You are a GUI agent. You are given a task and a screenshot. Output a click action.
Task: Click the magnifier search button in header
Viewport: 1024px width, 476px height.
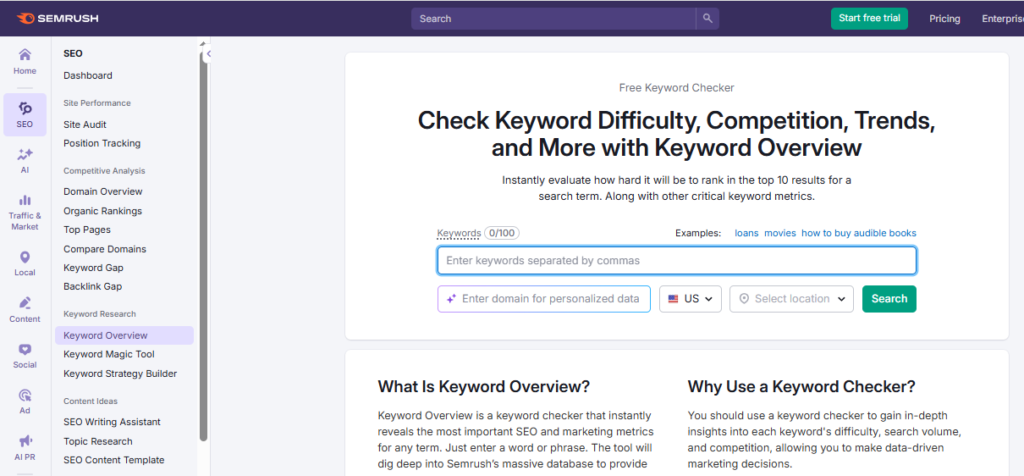(x=708, y=18)
